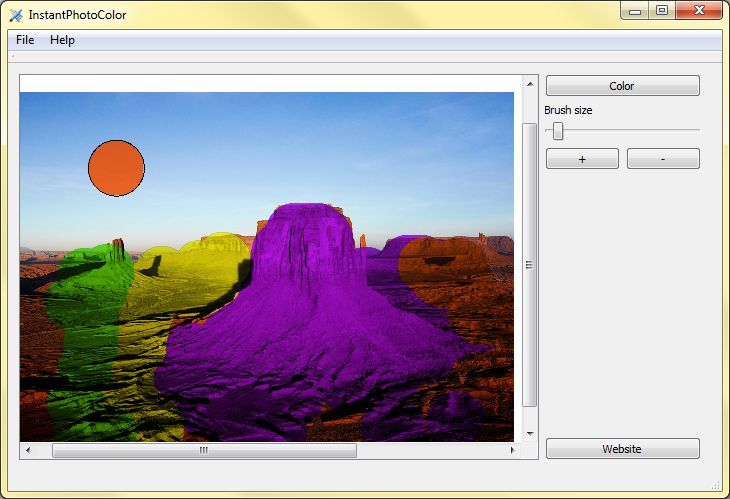Screen dimensions: 730x499
Task: Open the Help menu
Action: pos(62,40)
